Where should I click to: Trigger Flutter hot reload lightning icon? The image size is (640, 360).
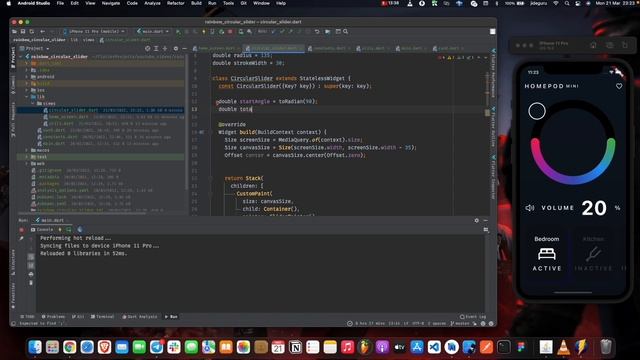point(204,31)
